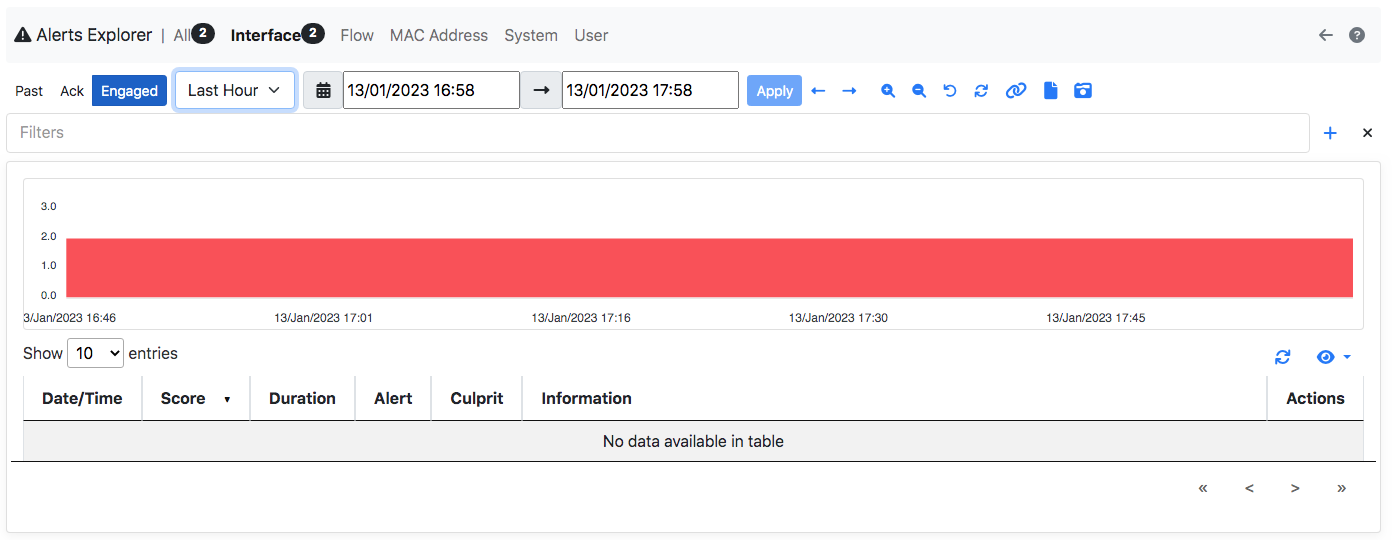Go to first table page
This screenshot has height=540, width=1392.
(x=1203, y=488)
